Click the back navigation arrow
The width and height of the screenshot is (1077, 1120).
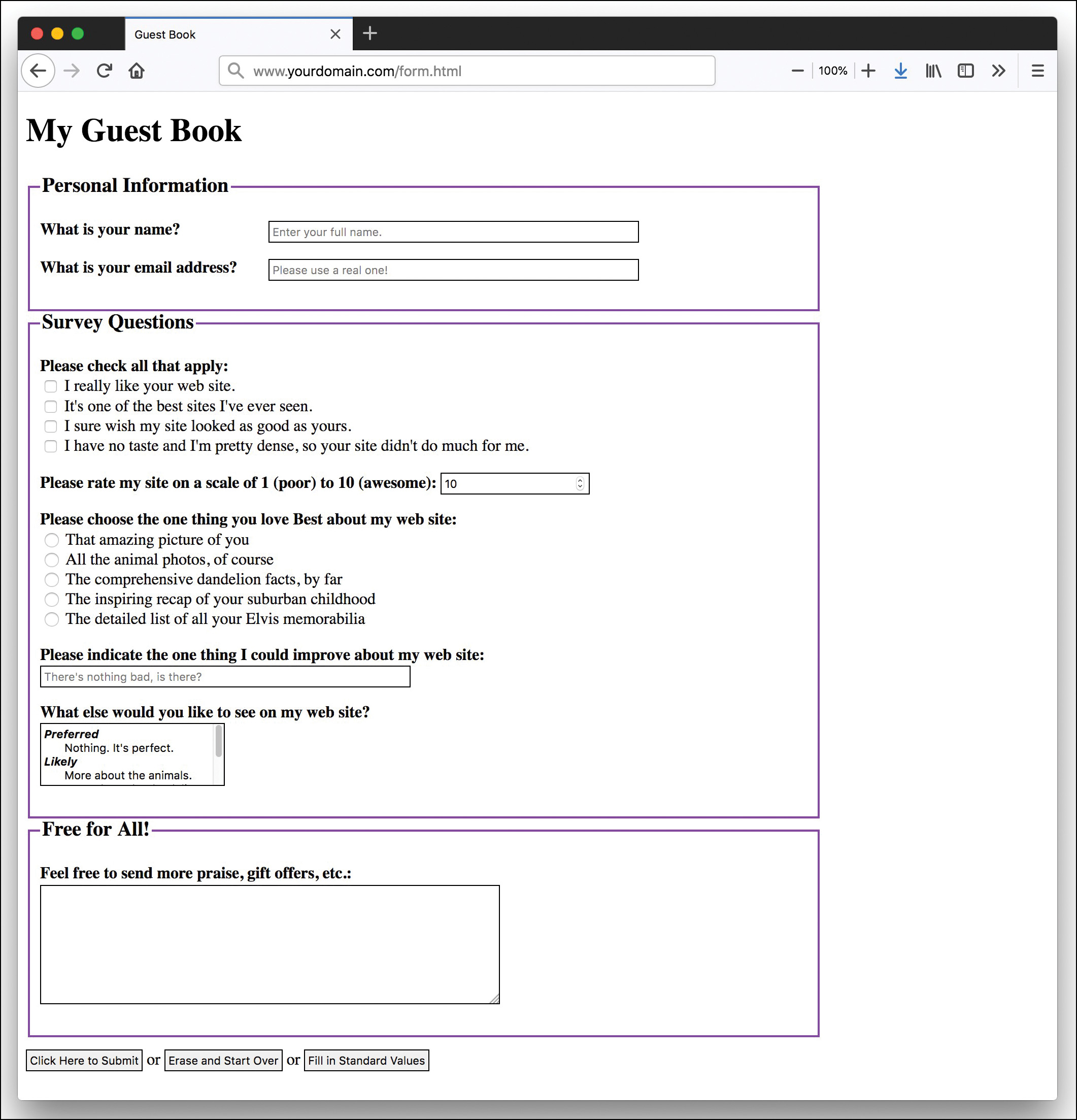coord(38,70)
